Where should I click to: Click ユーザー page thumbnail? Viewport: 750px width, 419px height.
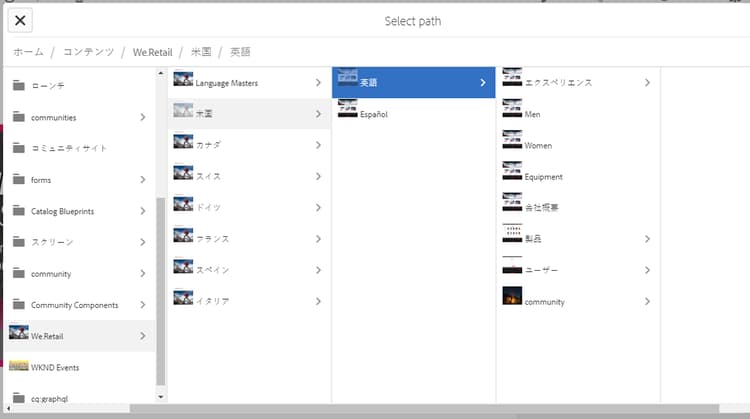[x=512, y=265]
